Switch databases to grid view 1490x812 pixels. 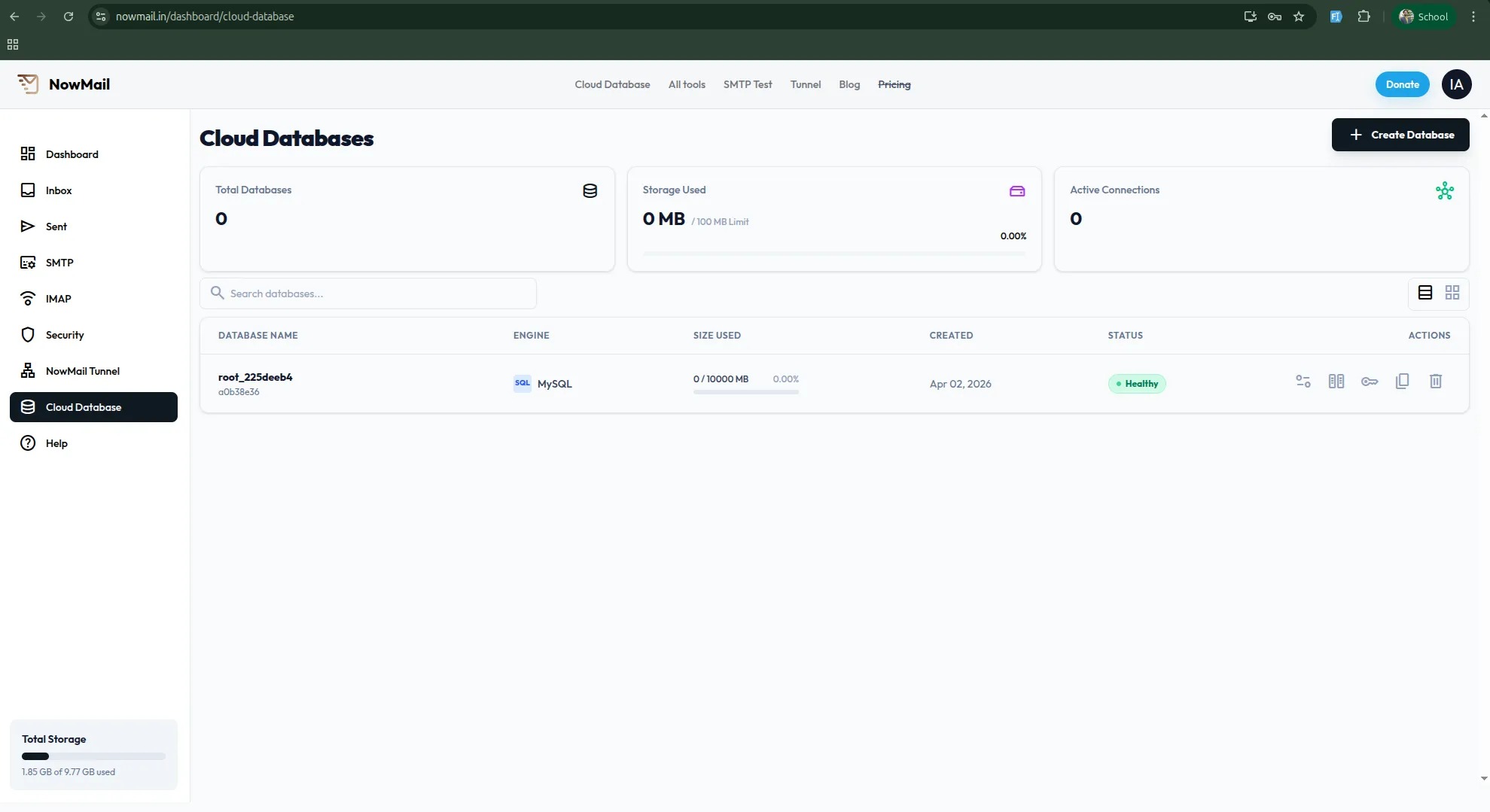coord(1452,293)
